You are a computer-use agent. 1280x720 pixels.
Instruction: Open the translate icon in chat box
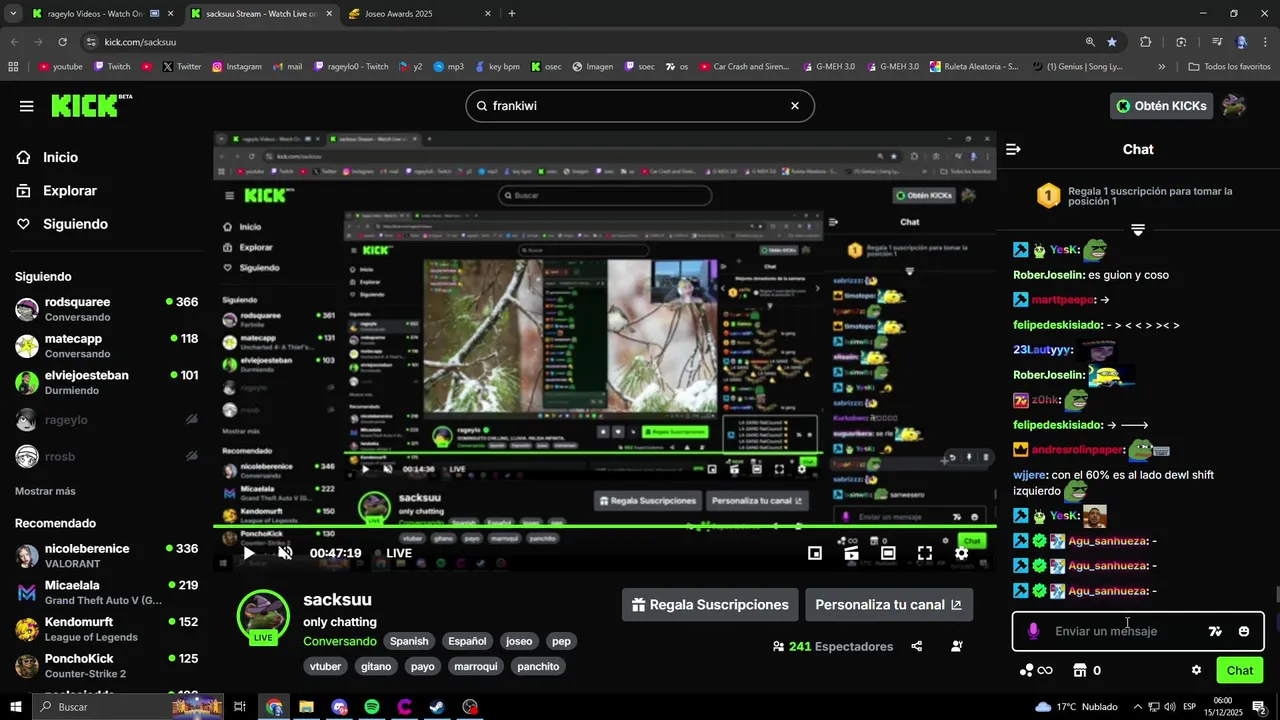click(1215, 631)
